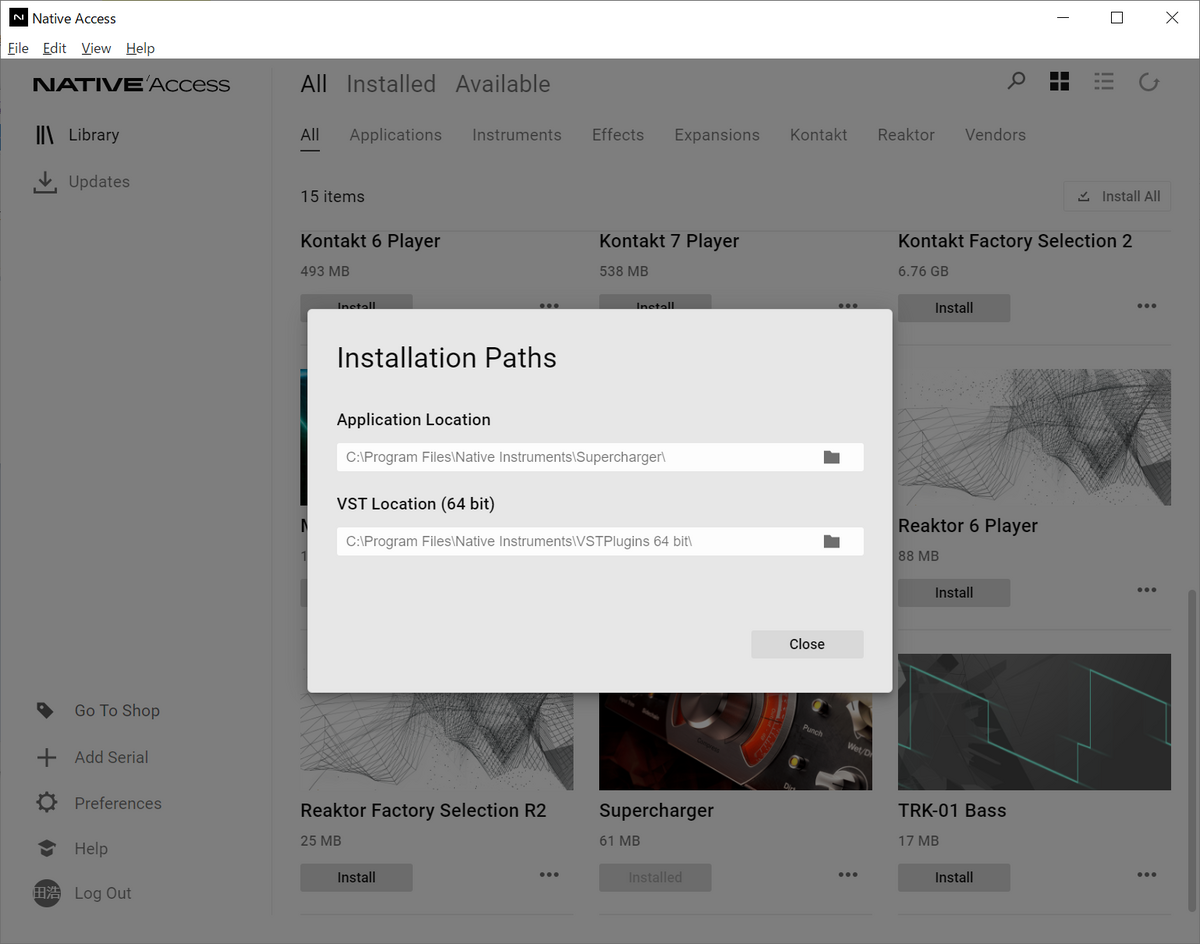The image size is (1200, 944).
Task: Select the top-level All view
Action: coord(314,84)
